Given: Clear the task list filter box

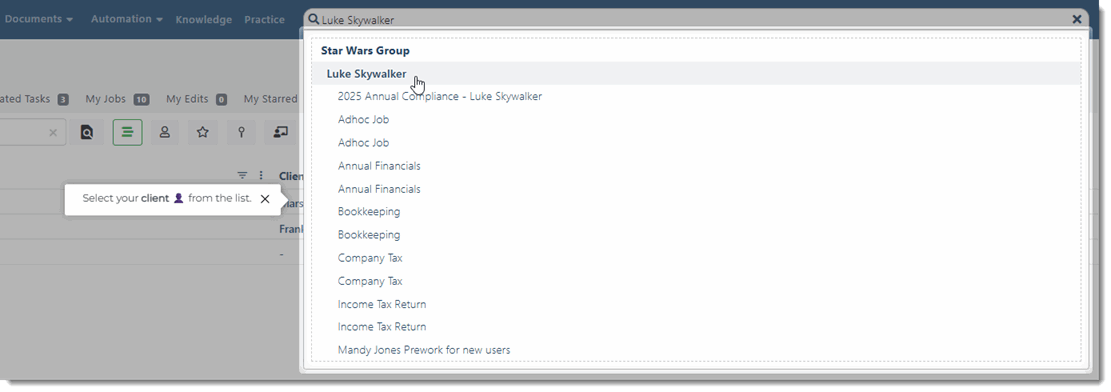Looking at the screenshot, I should [x=53, y=133].
